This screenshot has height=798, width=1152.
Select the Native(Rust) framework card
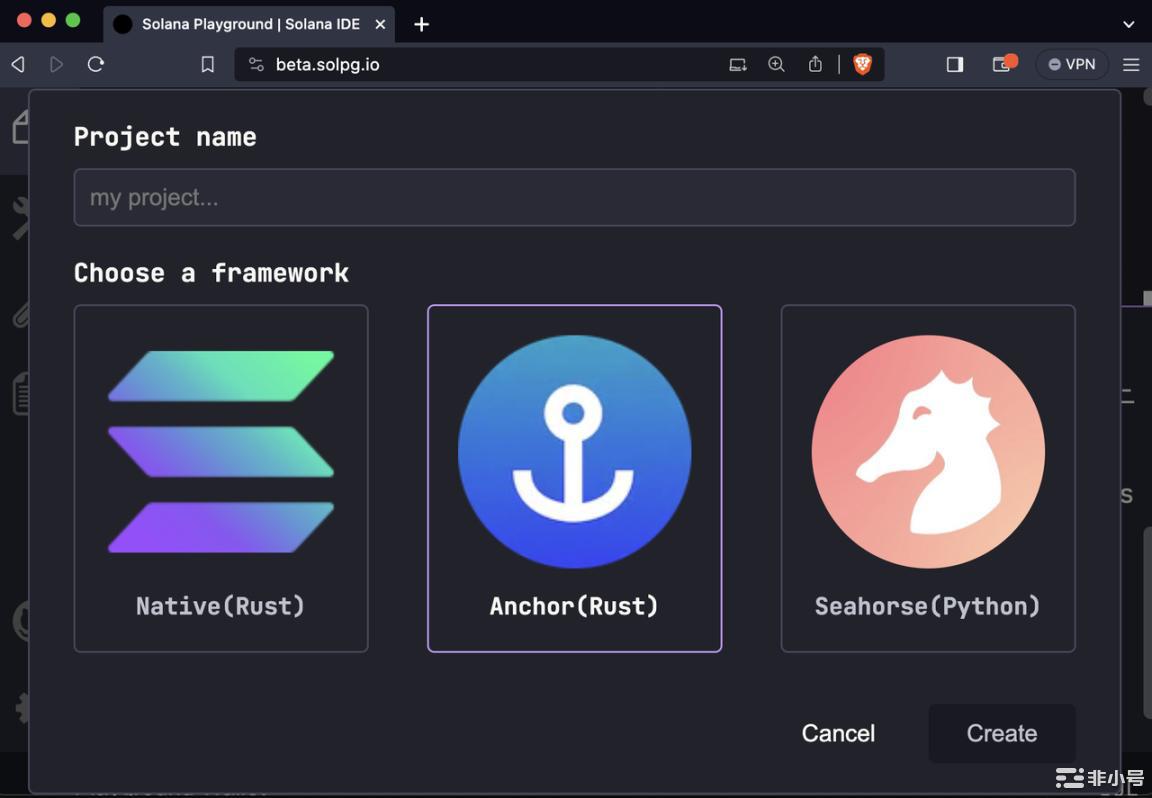pyautogui.click(x=221, y=478)
